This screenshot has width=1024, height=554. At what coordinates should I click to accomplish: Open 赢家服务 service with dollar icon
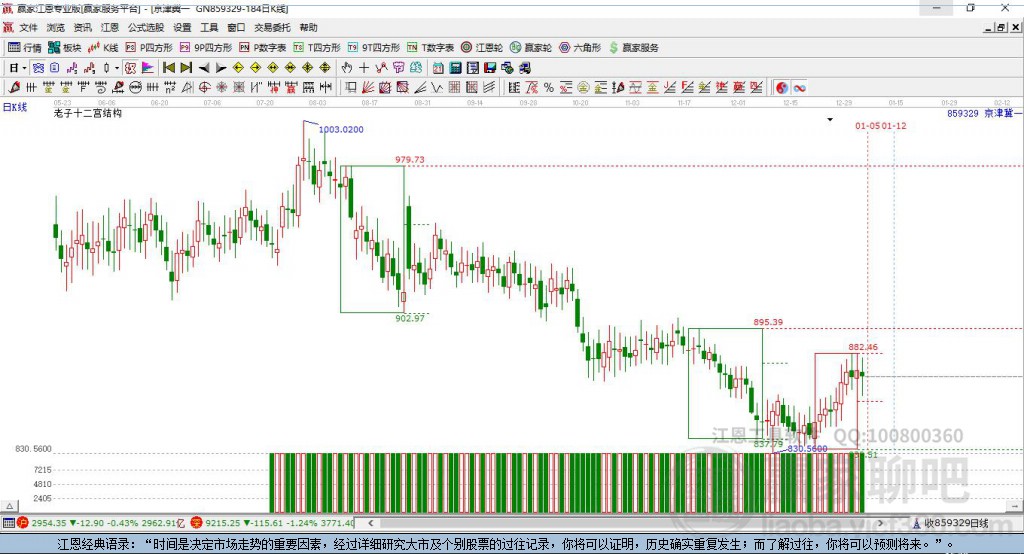(634, 48)
